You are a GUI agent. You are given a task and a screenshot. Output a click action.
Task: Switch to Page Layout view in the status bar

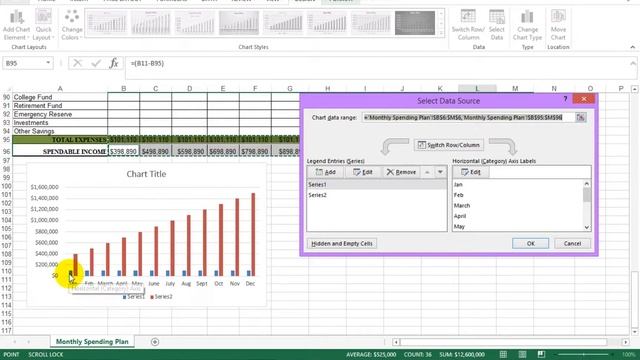coord(522,354)
